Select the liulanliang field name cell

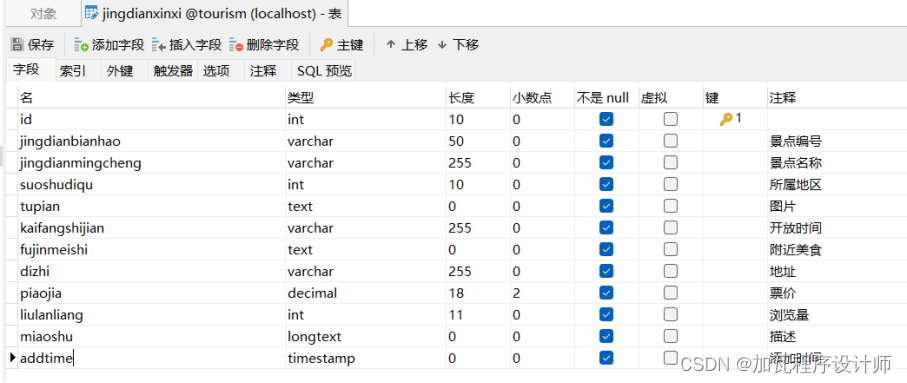(151, 315)
